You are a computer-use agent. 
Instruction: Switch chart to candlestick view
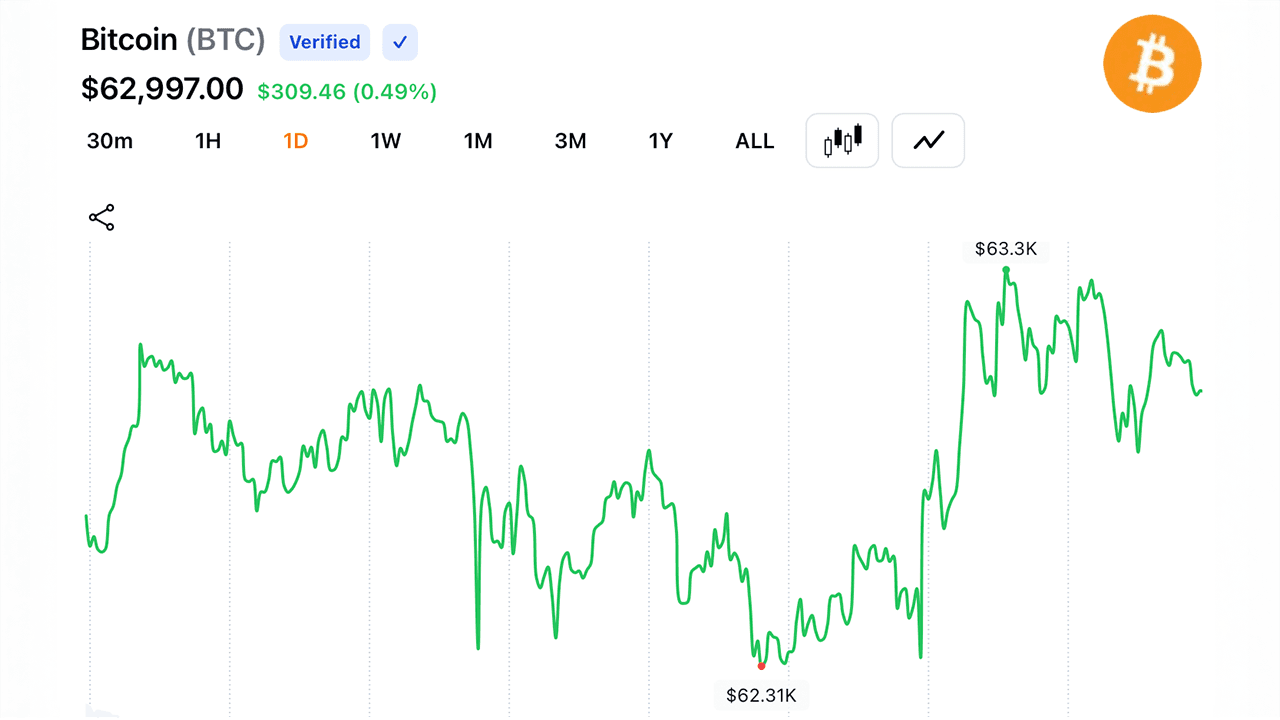coord(842,141)
